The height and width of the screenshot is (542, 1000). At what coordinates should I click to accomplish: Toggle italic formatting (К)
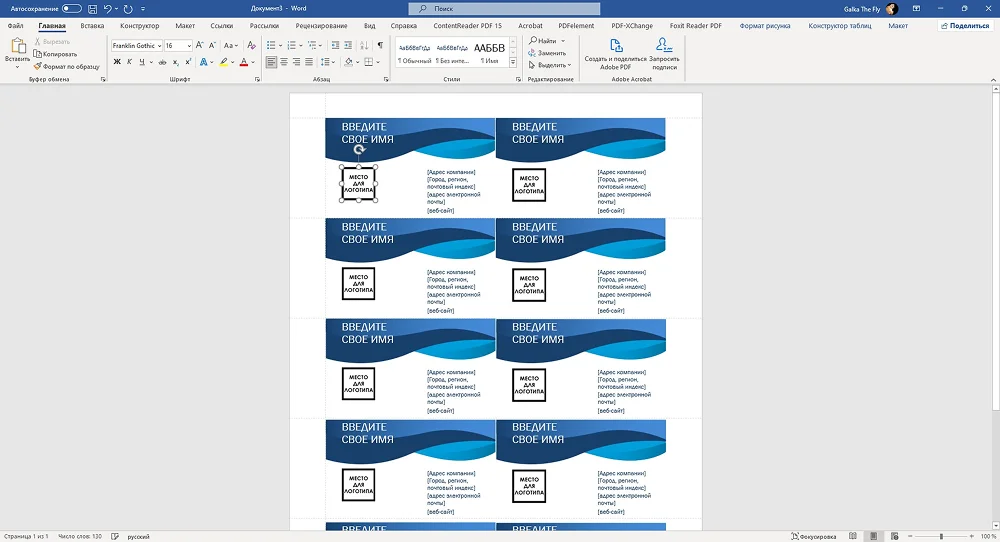point(130,62)
